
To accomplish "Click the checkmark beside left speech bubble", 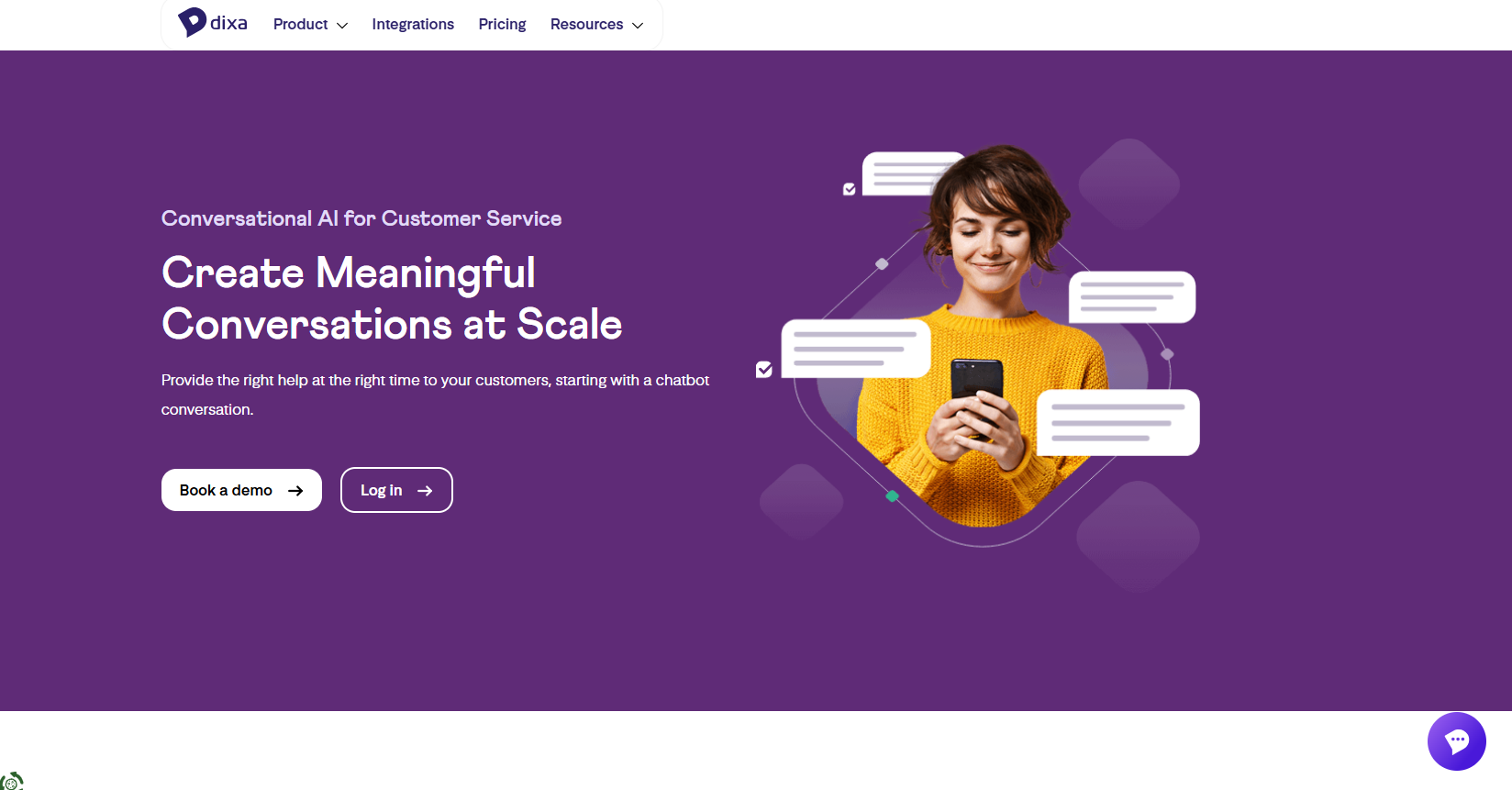I will (764, 370).
